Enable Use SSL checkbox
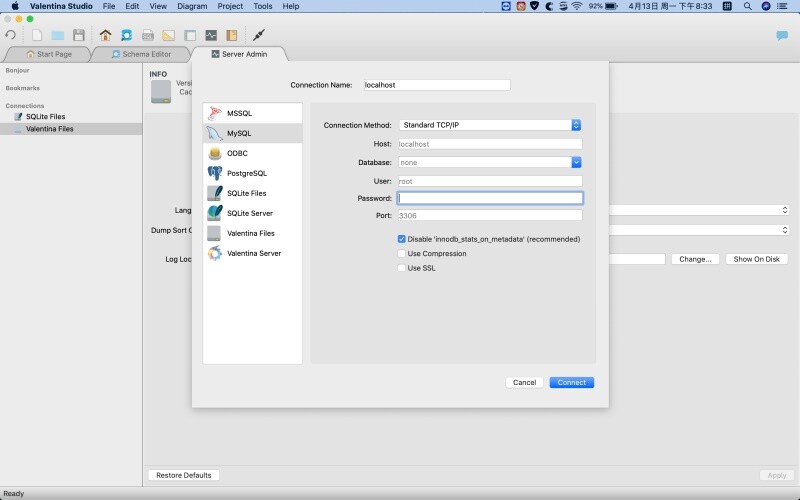Image resolution: width=800 pixels, height=500 pixels. pyautogui.click(x=402, y=267)
